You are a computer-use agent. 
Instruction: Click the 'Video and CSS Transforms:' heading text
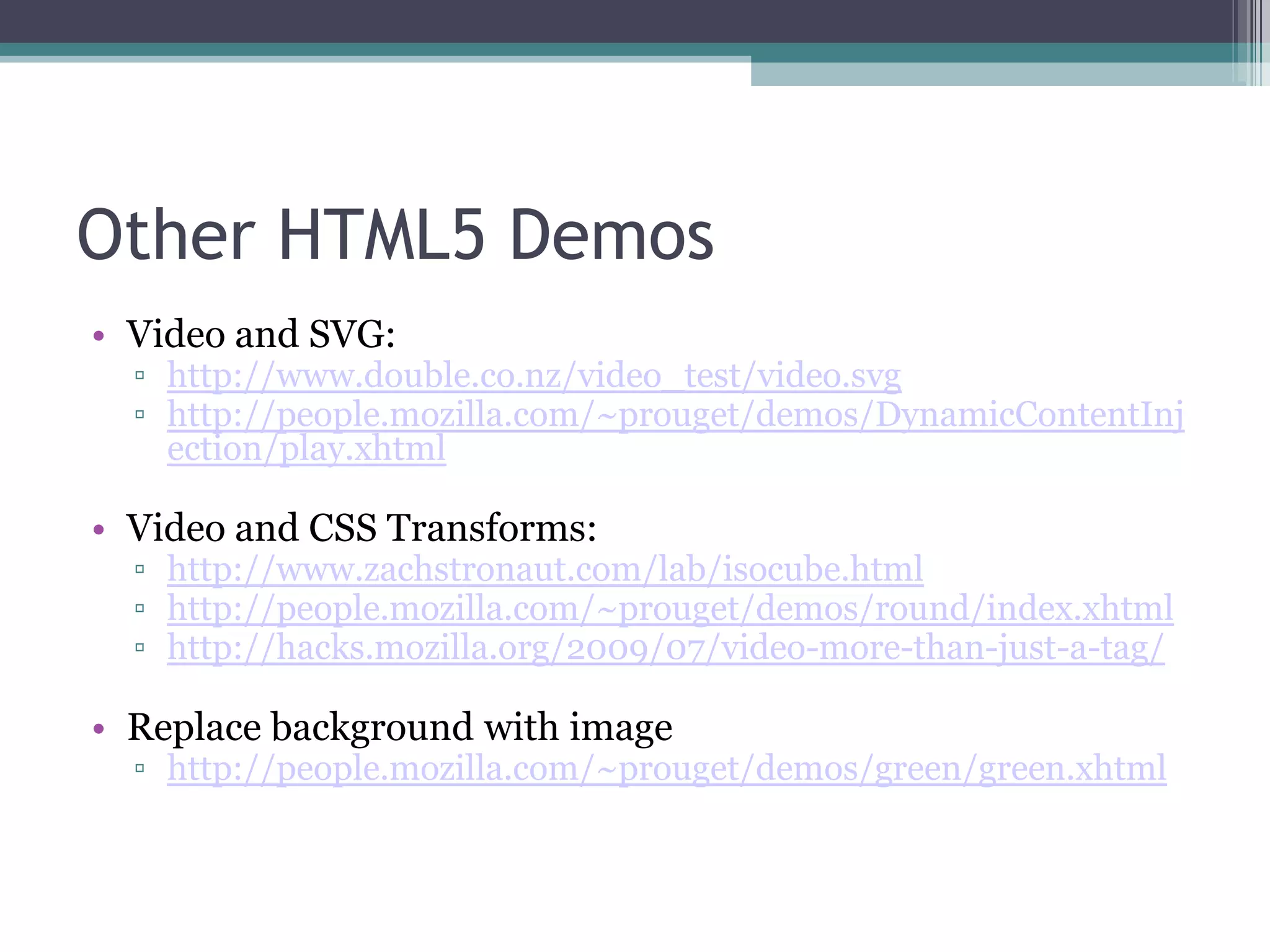[361, 528]
